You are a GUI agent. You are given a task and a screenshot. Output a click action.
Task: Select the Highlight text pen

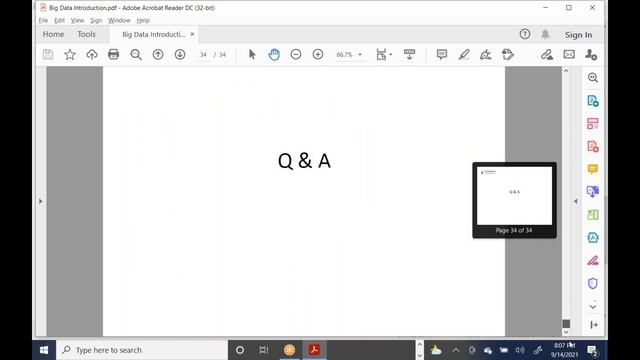coord(464,54)
